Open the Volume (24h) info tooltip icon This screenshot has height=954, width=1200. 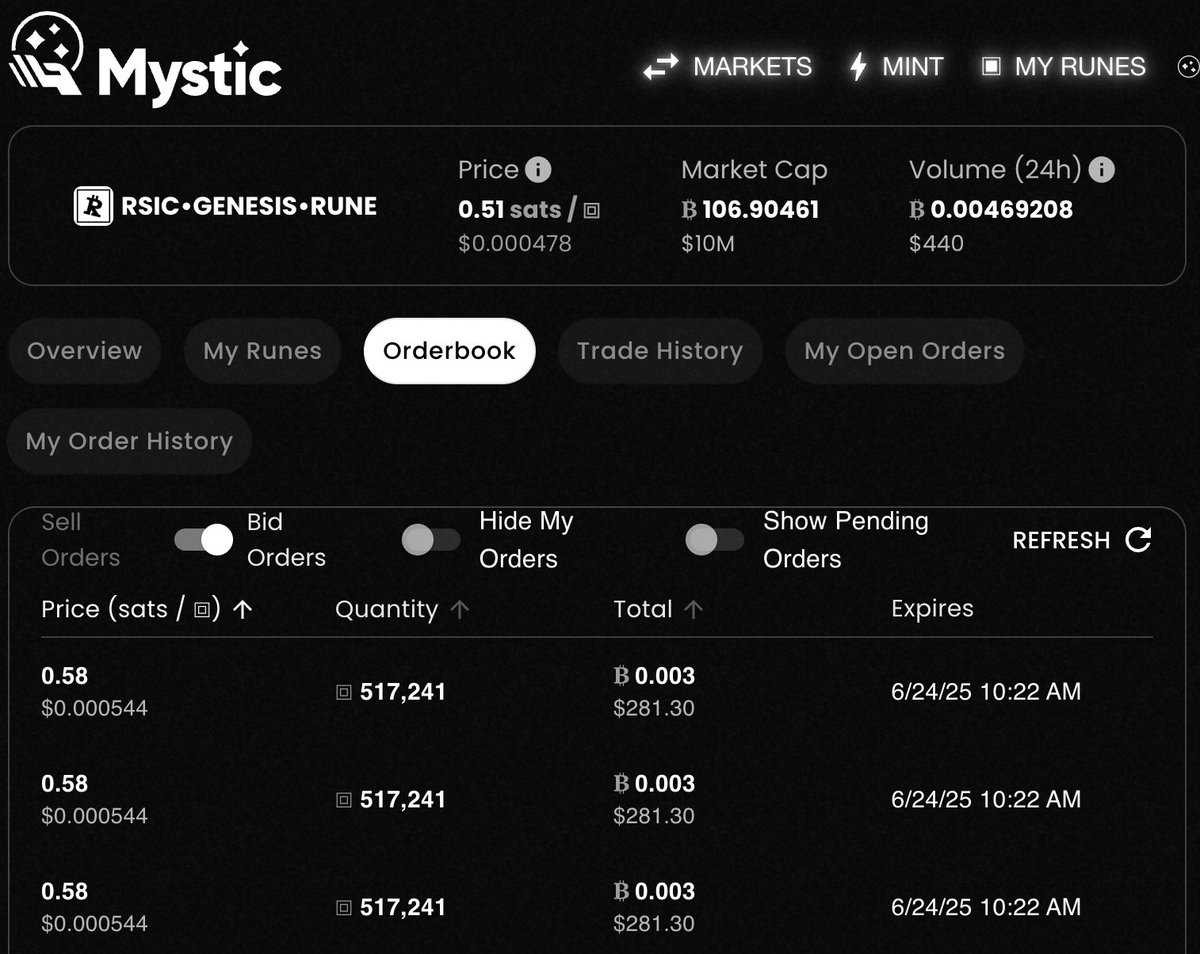(x=1102, y=169)
